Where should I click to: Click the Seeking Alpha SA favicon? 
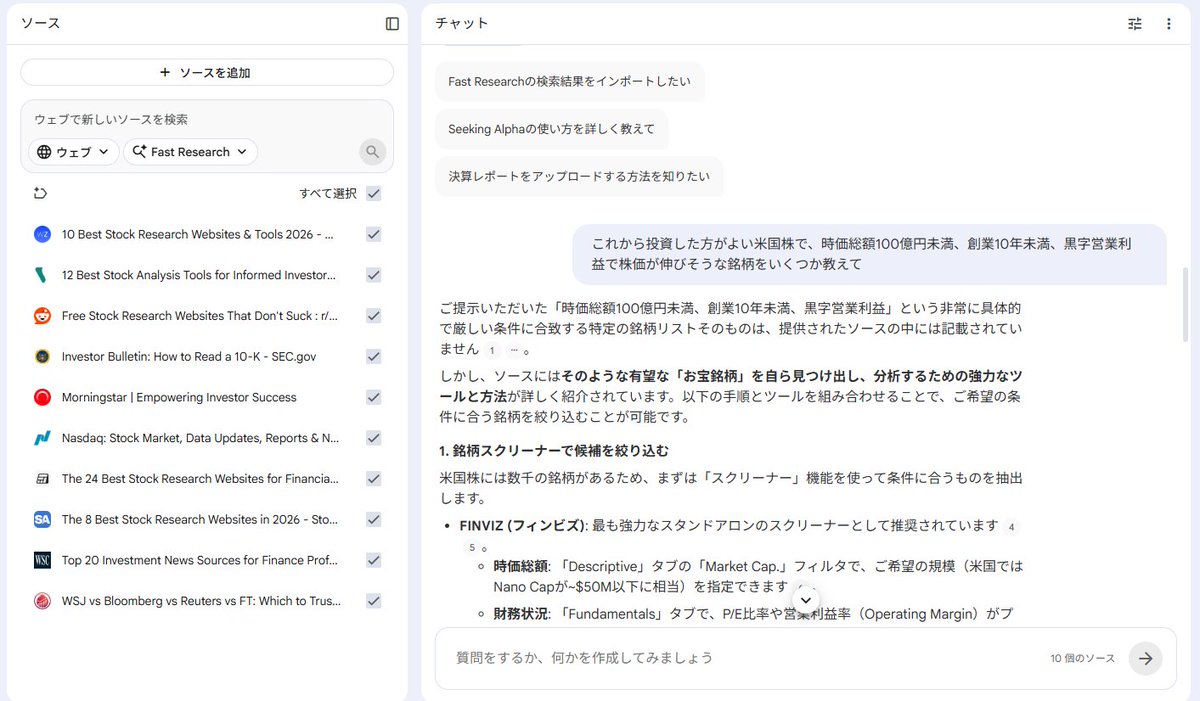click(x=42, y=519)
